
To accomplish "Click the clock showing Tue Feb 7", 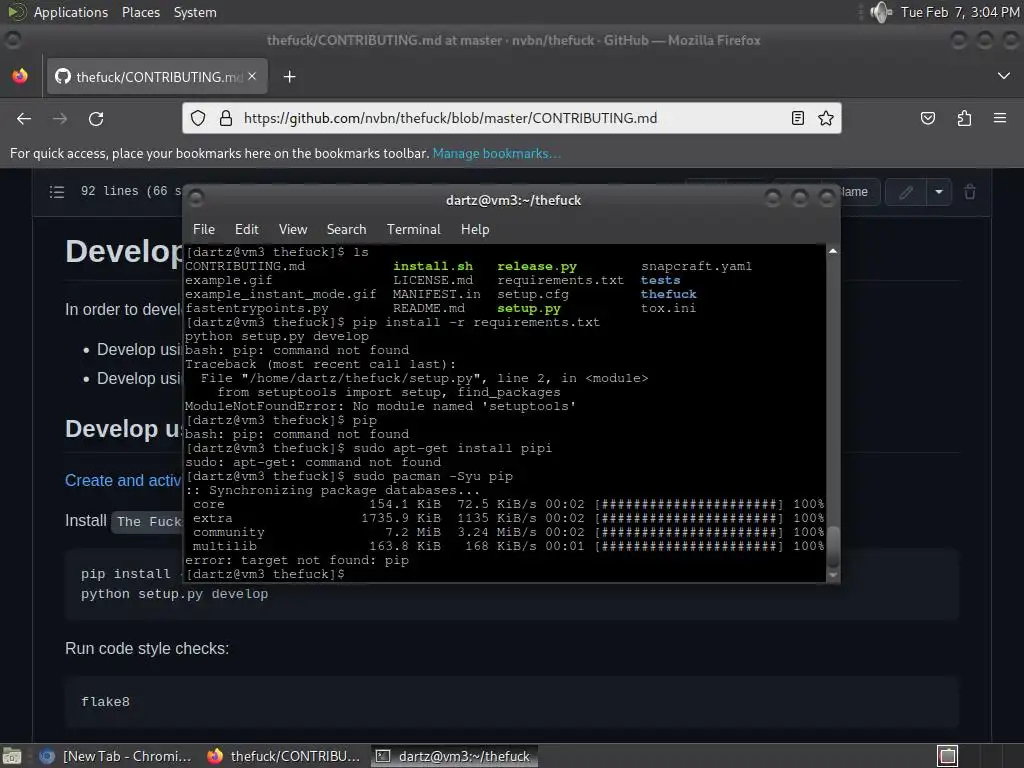I will [960, 12].
